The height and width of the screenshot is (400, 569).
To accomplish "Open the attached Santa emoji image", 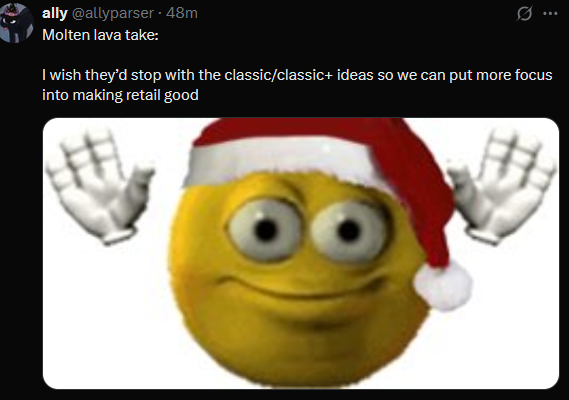I will point(301,253).
